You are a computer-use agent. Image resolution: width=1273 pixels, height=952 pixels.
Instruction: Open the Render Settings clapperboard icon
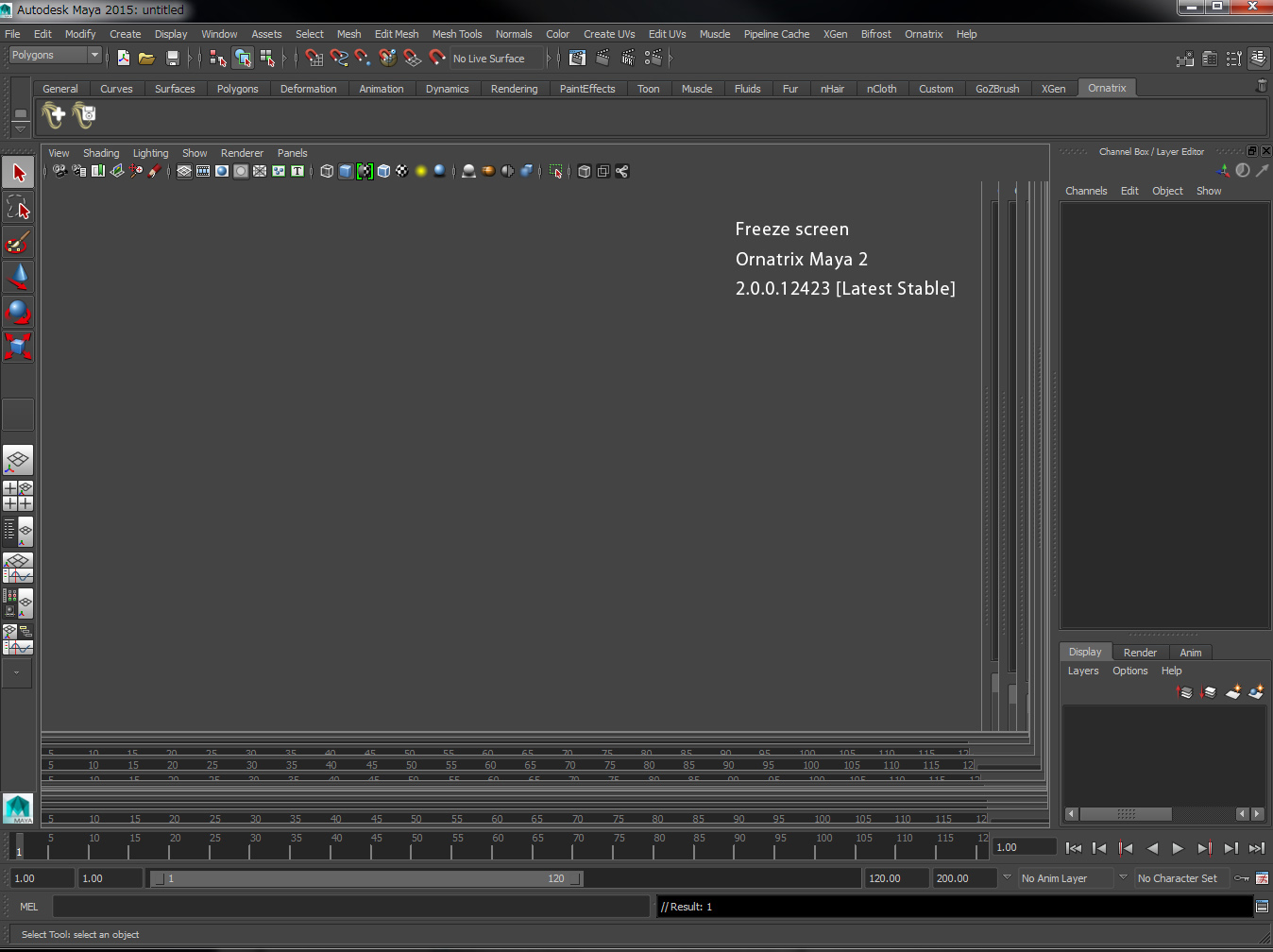pyautogui.click(x=653, y=59)
